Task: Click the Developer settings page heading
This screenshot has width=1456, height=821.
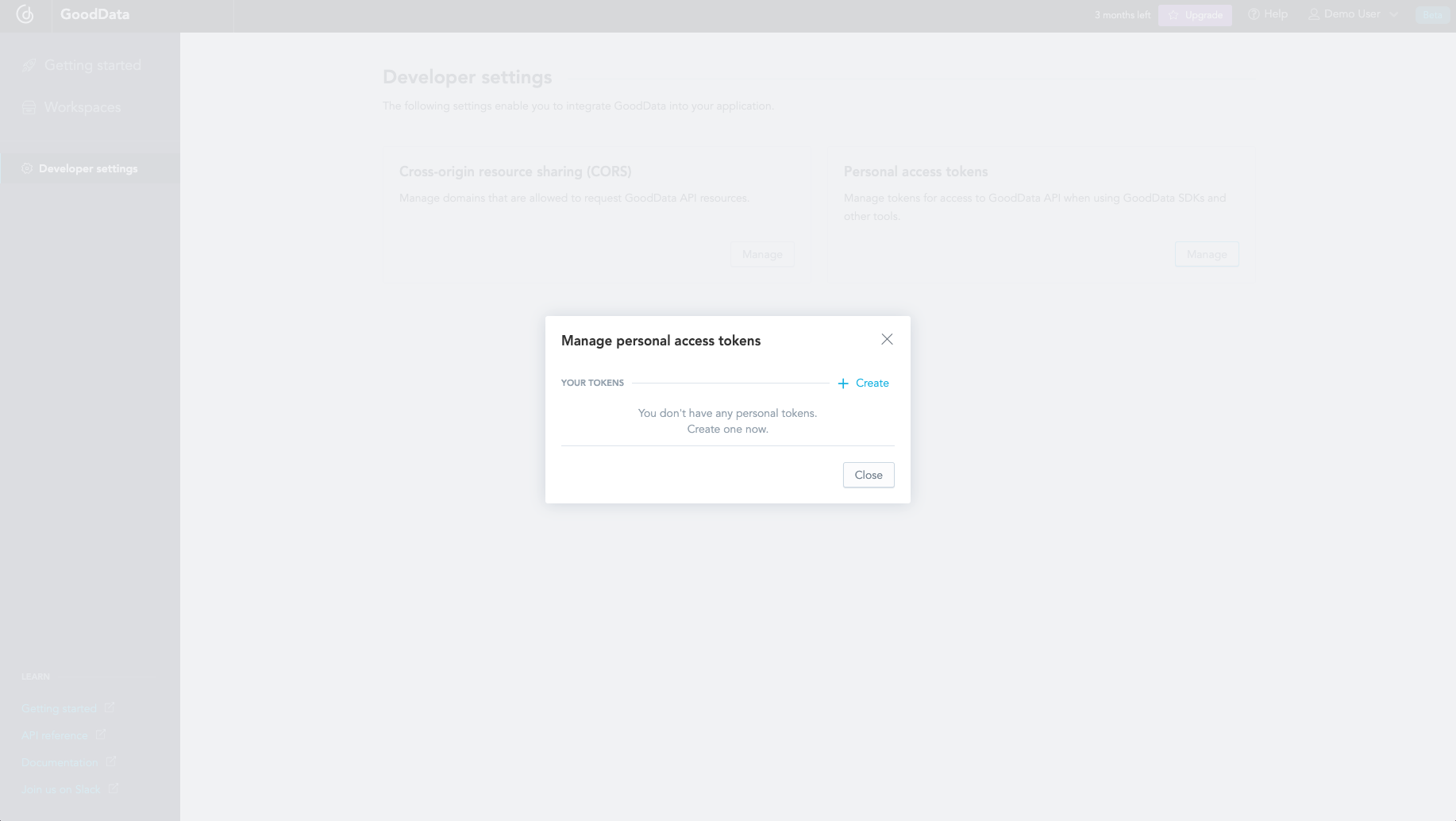Action: (467, 77)
